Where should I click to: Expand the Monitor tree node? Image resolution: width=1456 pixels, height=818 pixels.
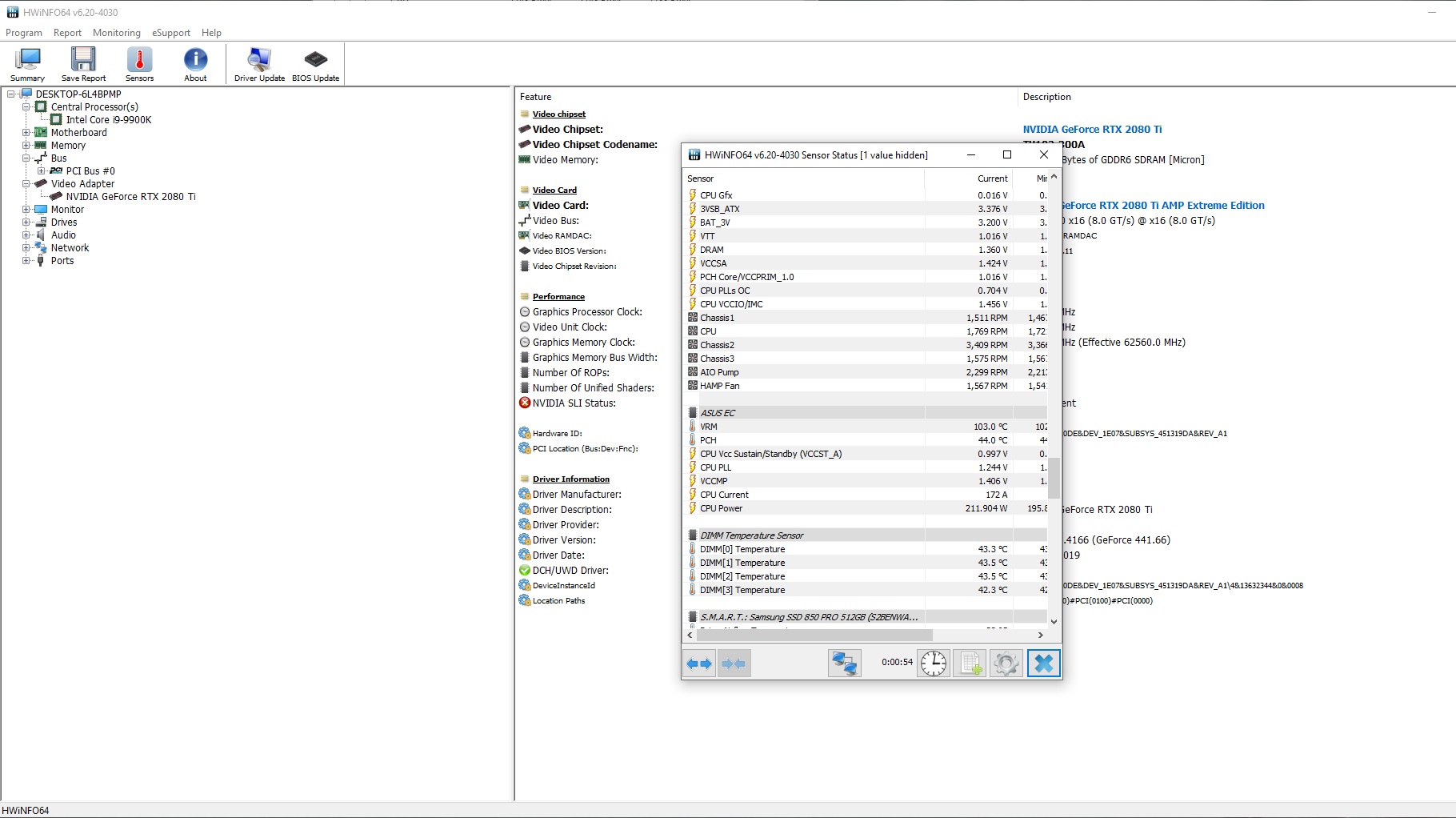(26, 210)
